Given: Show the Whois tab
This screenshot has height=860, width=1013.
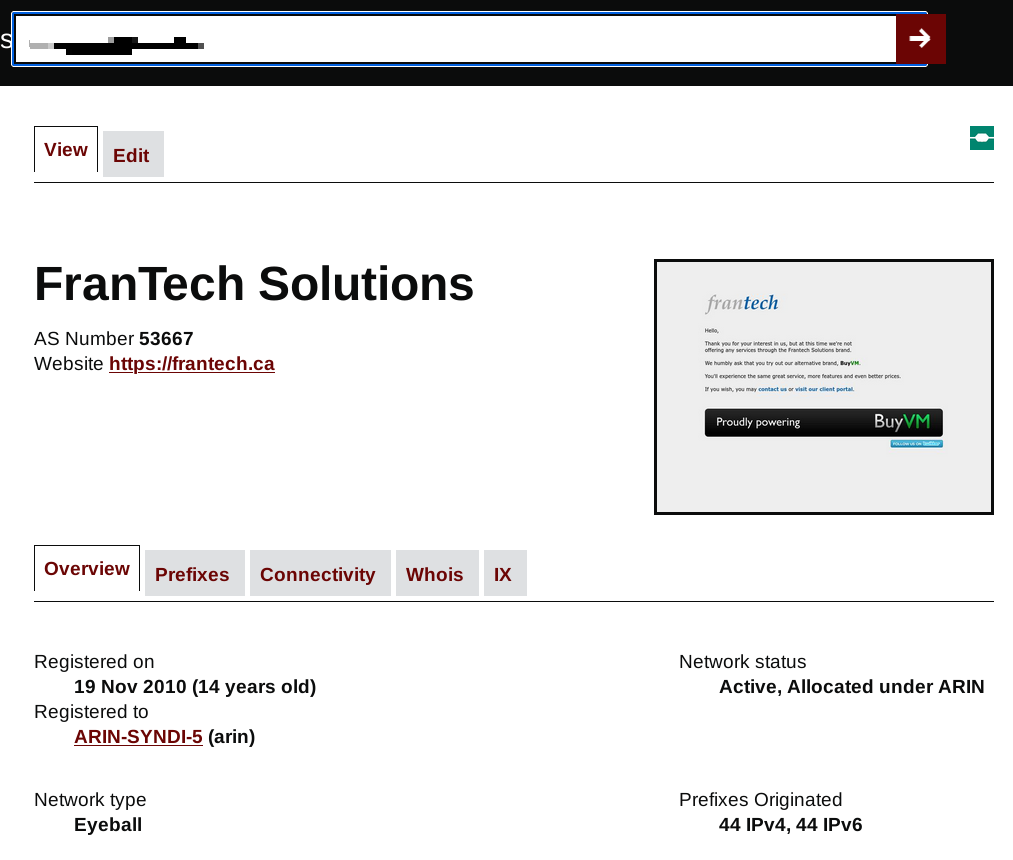Looking at the screenshot, I should click(x=435, y=574).
